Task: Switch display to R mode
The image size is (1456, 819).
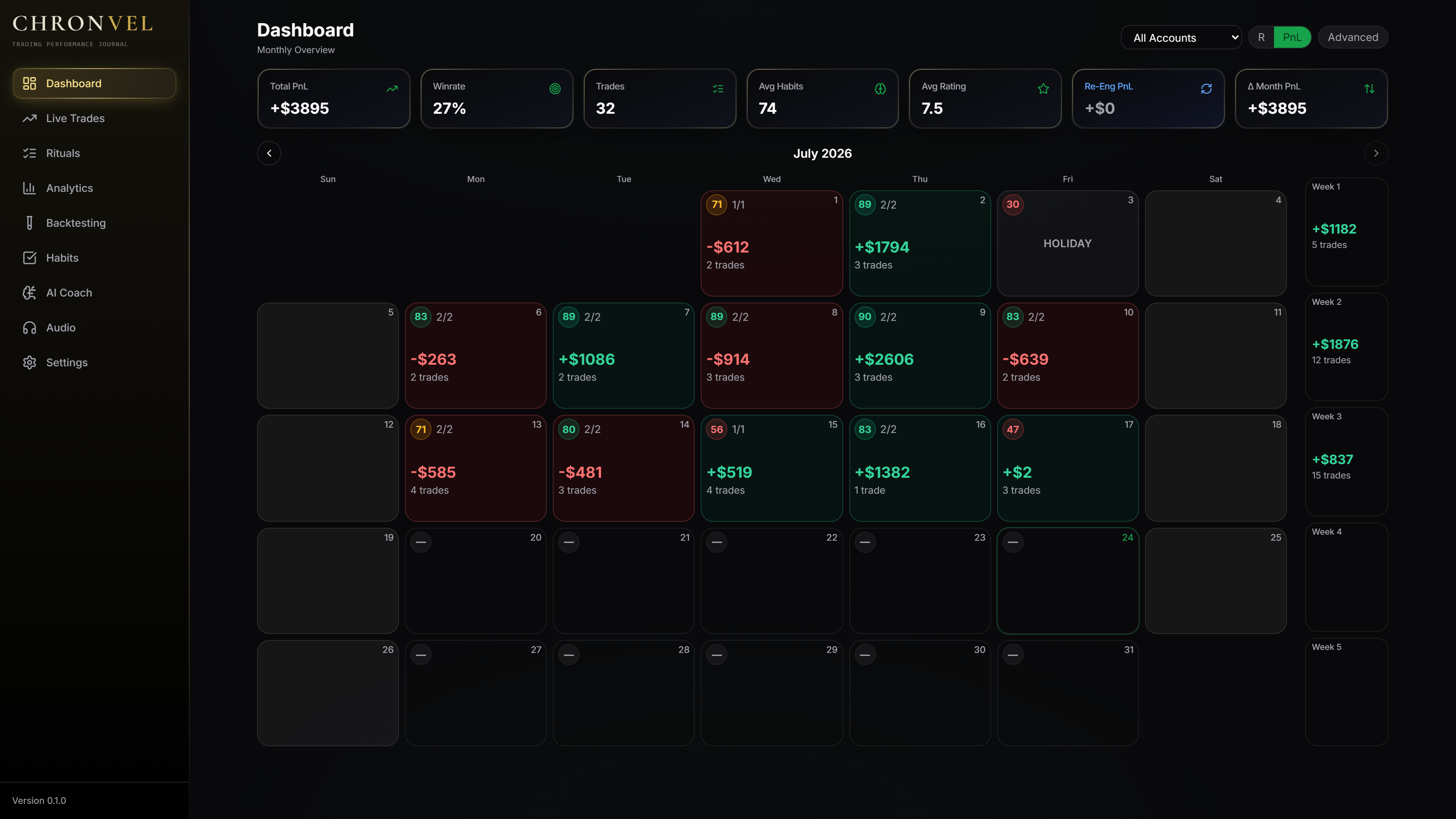Action: click(1261, 37)
